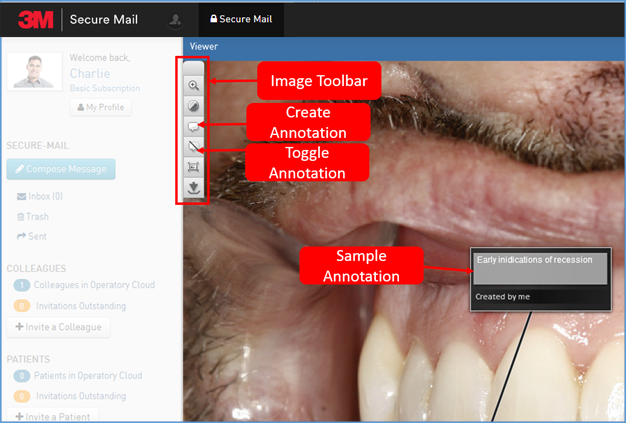Click the user name Charlie
The image size is (626, 423).
[x=90, y=73]
